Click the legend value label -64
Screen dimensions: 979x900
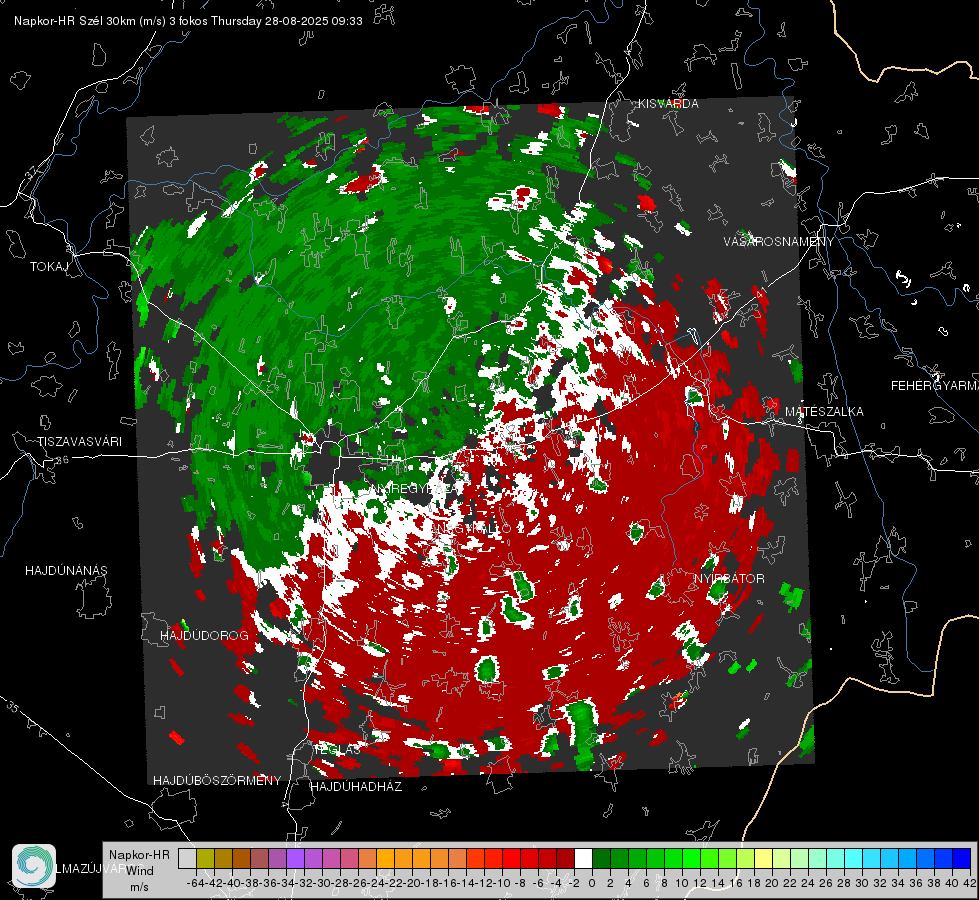click(196, 884)
